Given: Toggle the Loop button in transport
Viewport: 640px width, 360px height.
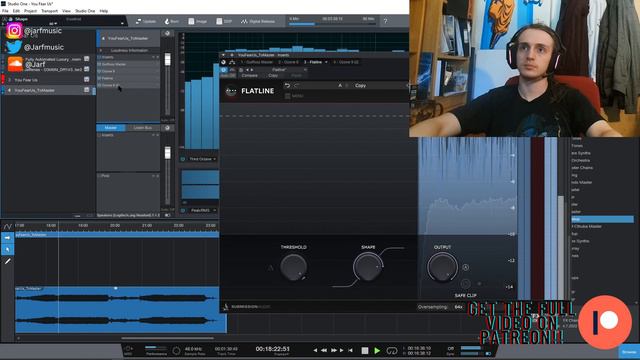Looking at the screenshot, I should [x=391, y=351].
